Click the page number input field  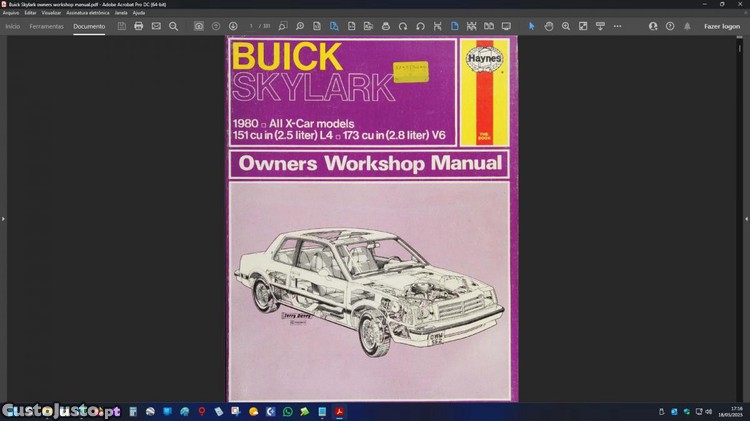pos(252,26)
